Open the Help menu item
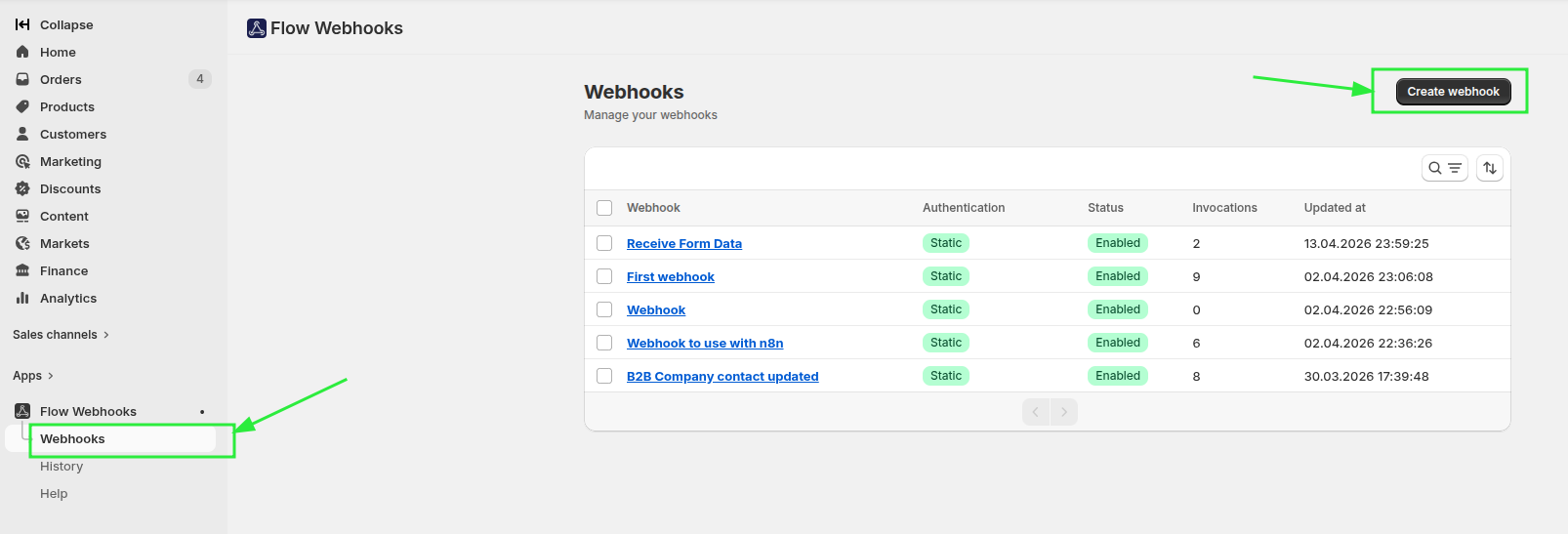The width and height of the screenshot is (1568, 534). click(54, 494)
